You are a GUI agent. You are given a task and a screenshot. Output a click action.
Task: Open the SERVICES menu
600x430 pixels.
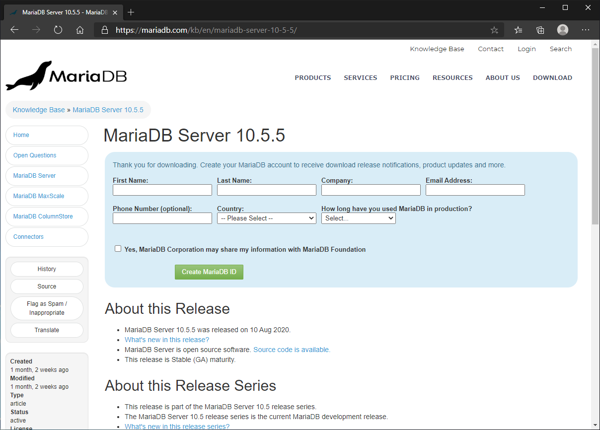tap(360, 78)
